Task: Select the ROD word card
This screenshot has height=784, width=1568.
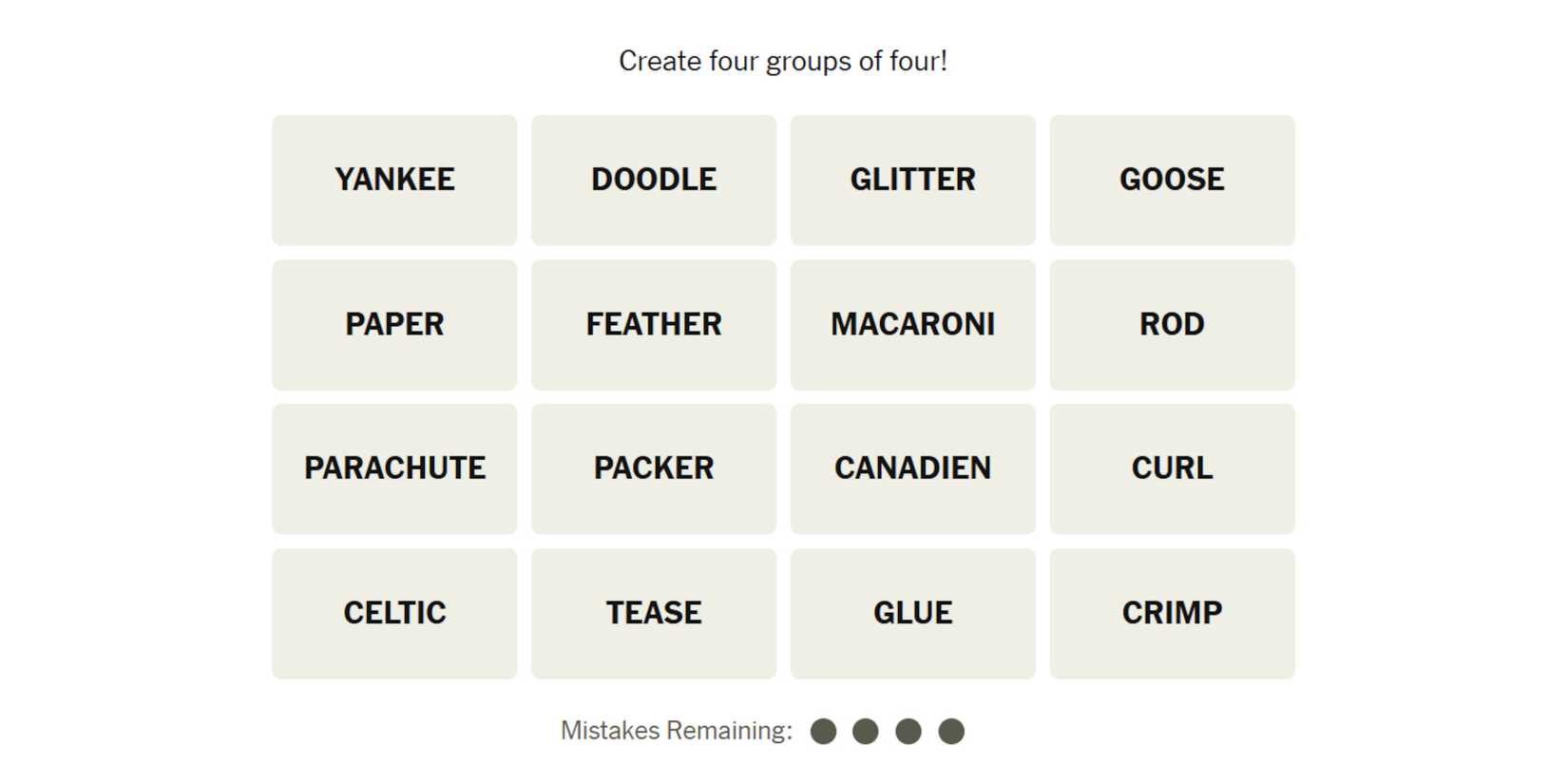Action: [x=1172, y=324]
